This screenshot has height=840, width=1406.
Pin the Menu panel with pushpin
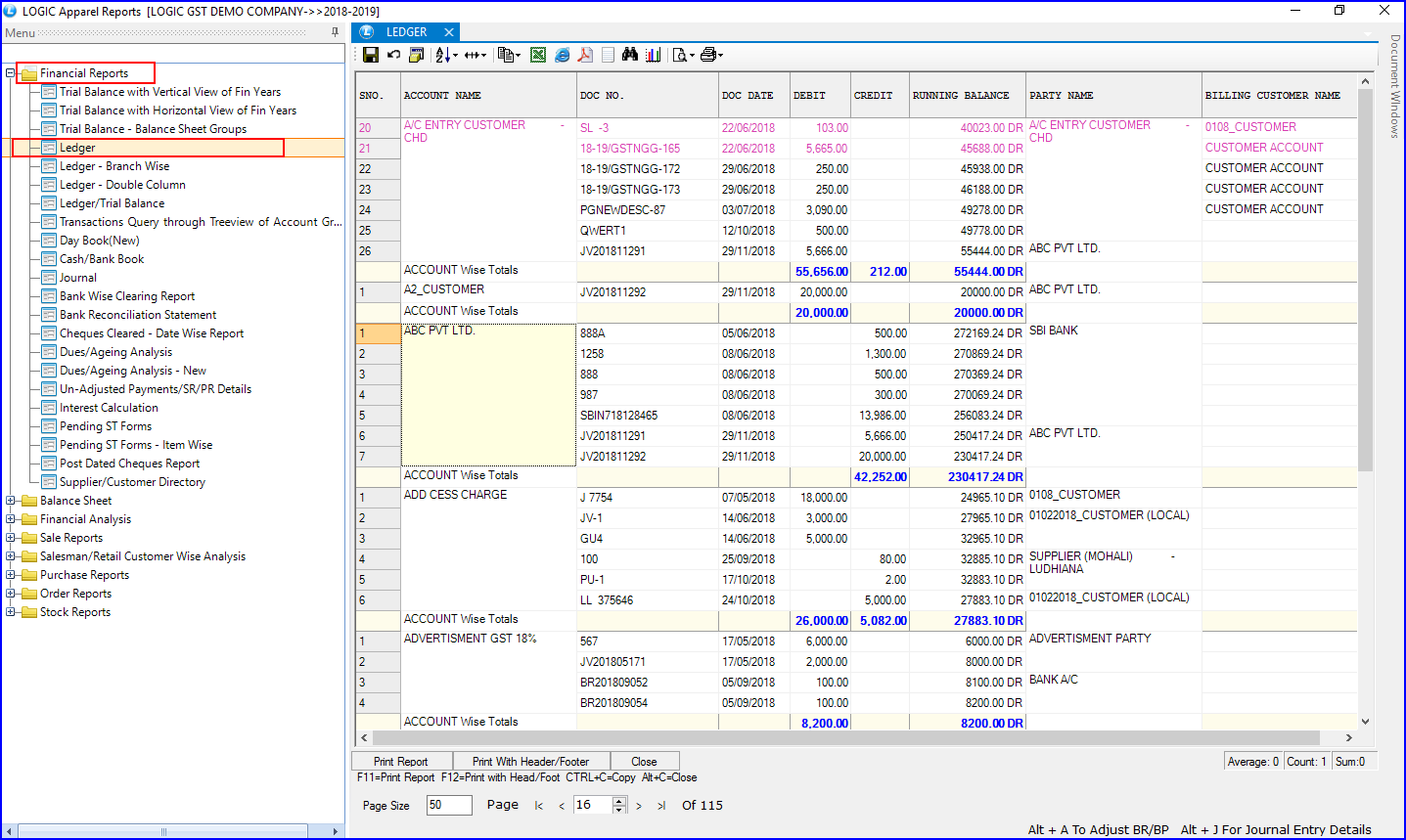335,32
